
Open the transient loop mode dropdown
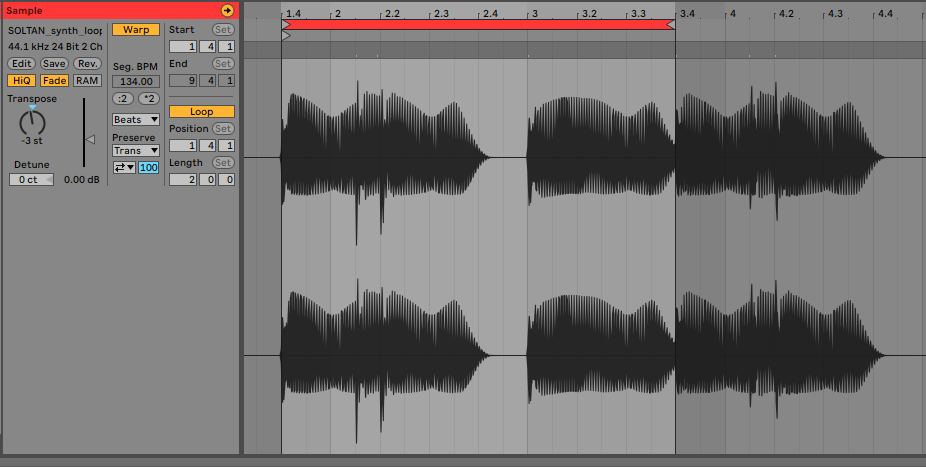(124, 167)
